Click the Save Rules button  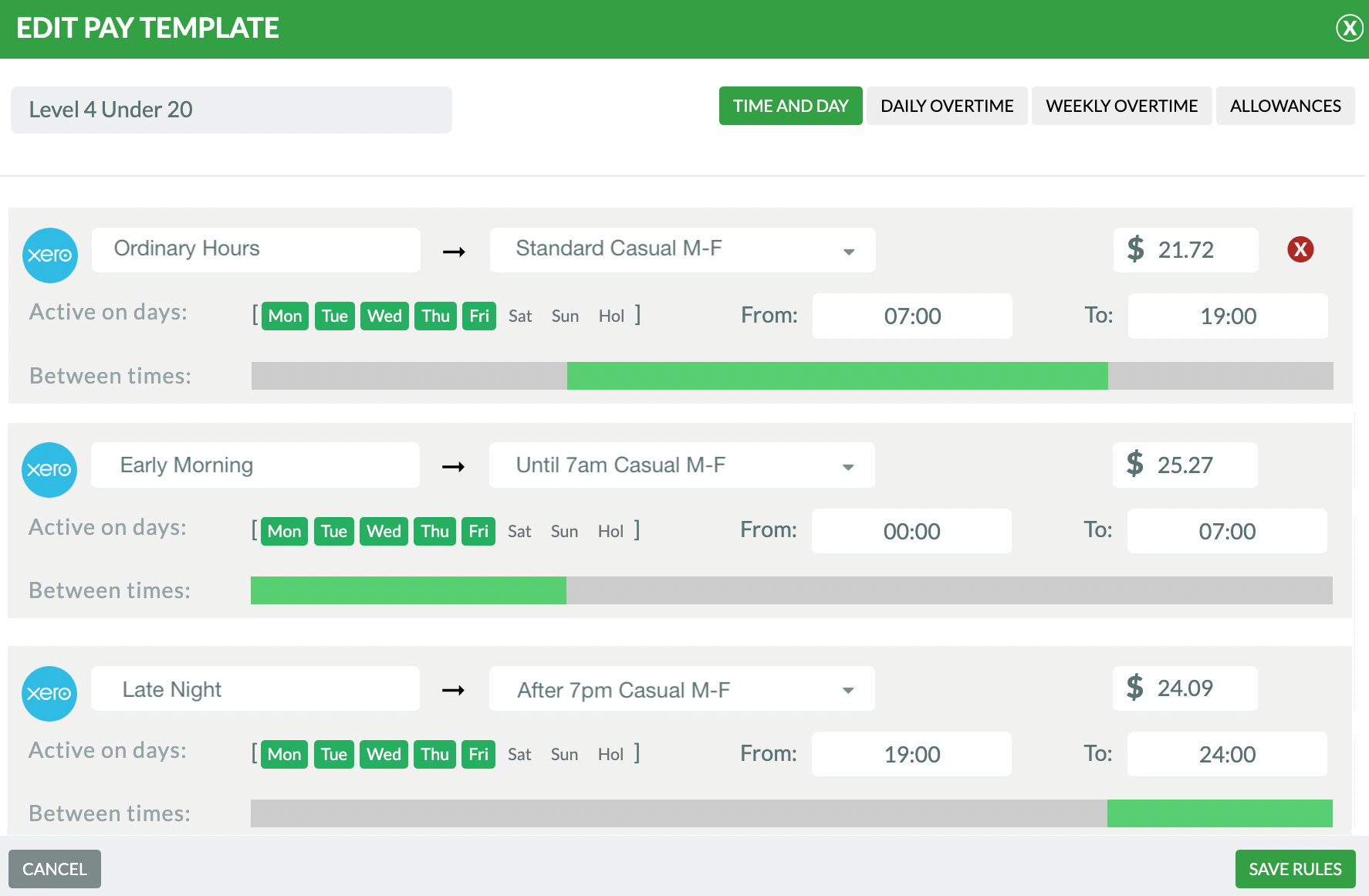tap(1295, 869)
